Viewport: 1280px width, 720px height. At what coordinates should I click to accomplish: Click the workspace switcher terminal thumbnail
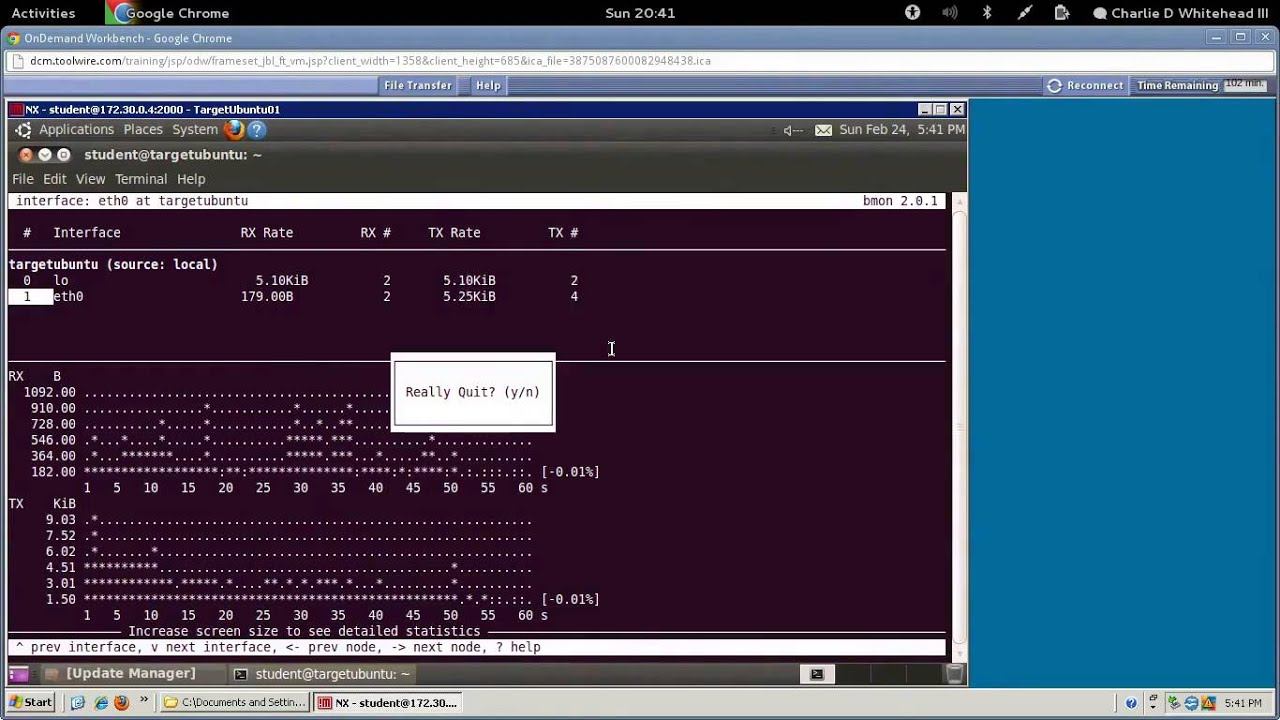click(817, 674)
